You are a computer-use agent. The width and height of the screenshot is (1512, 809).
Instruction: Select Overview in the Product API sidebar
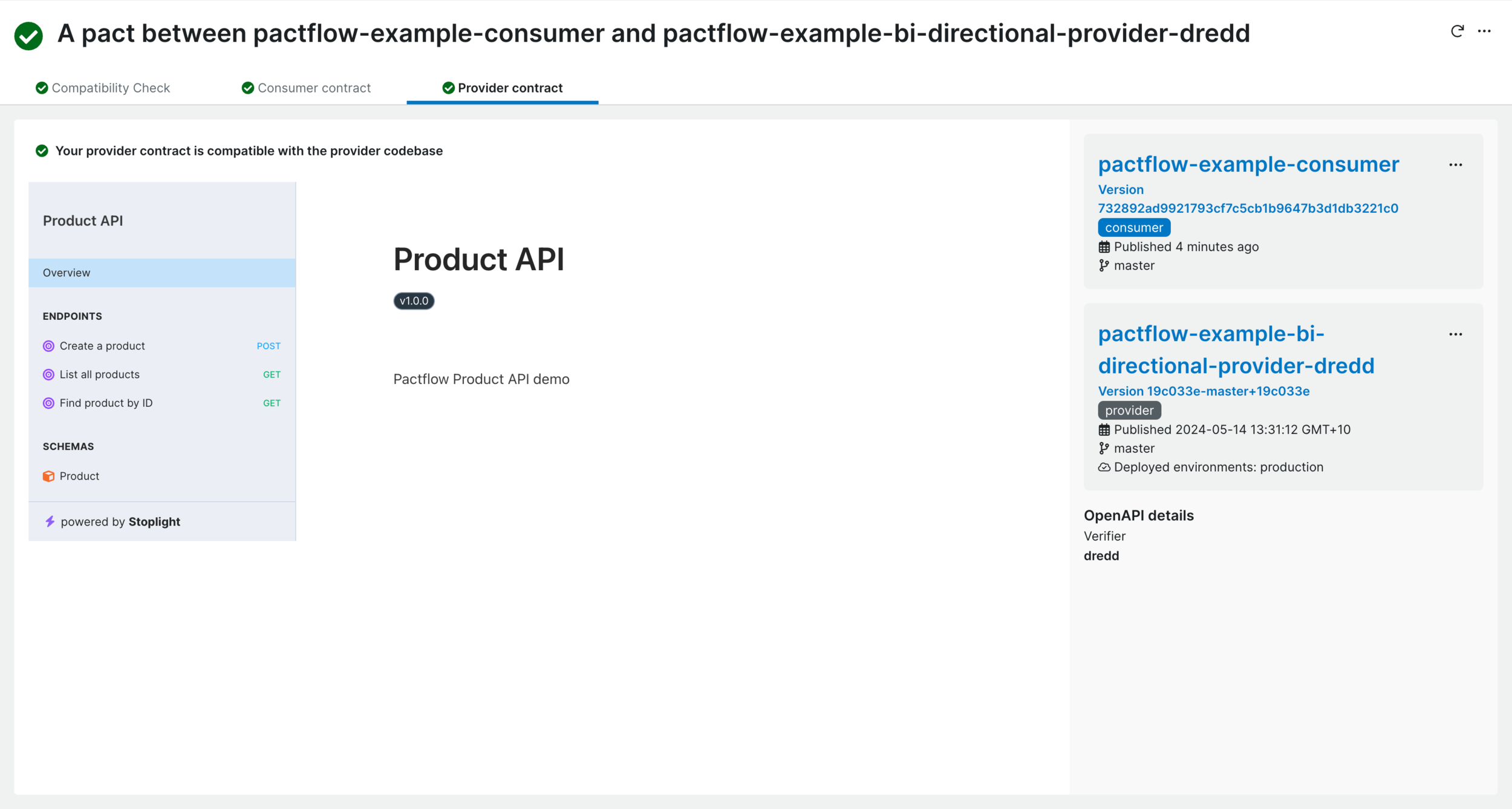point(66,272)
